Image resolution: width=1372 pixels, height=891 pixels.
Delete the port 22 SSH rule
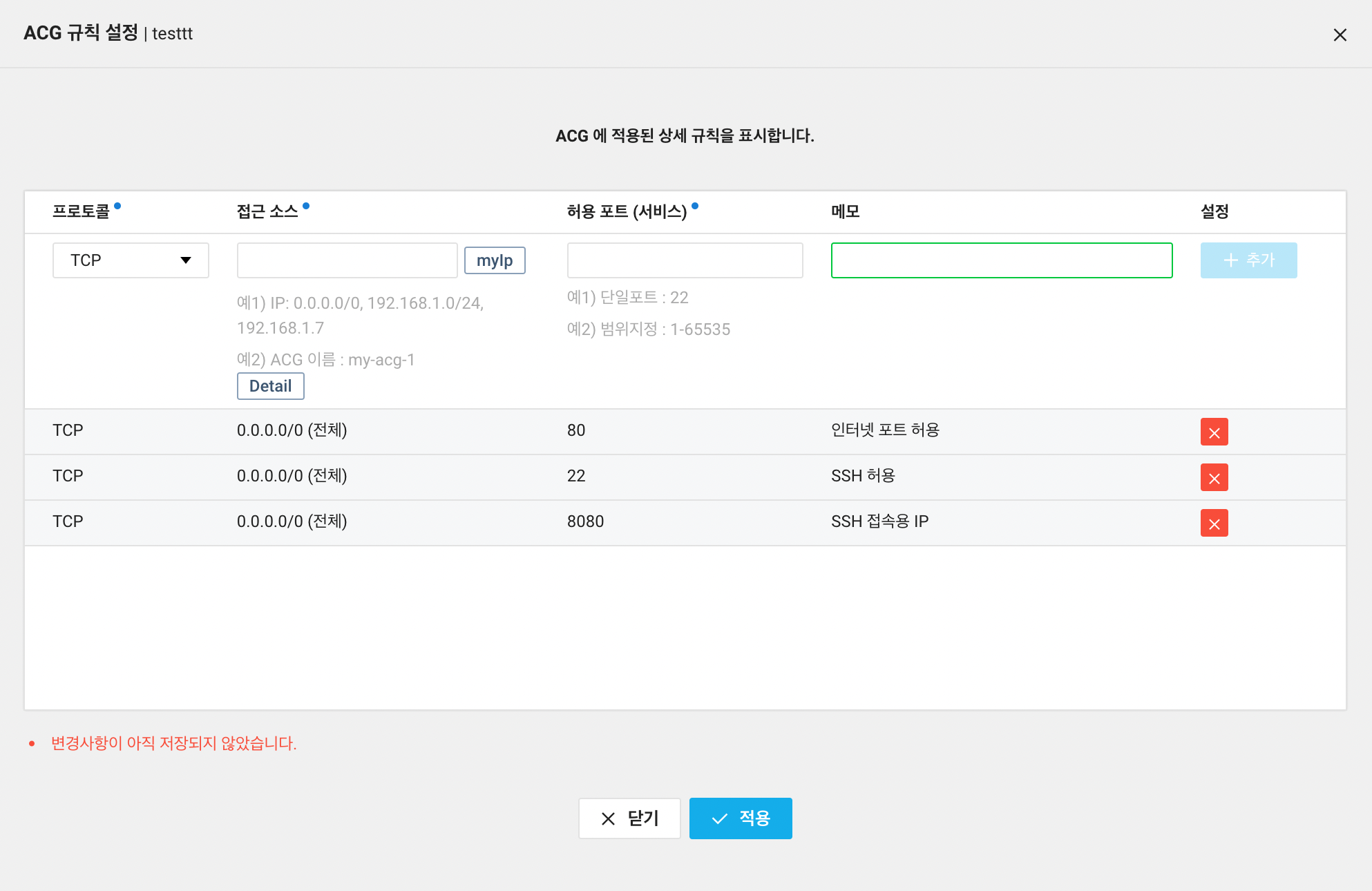[x=1214, y=477]
